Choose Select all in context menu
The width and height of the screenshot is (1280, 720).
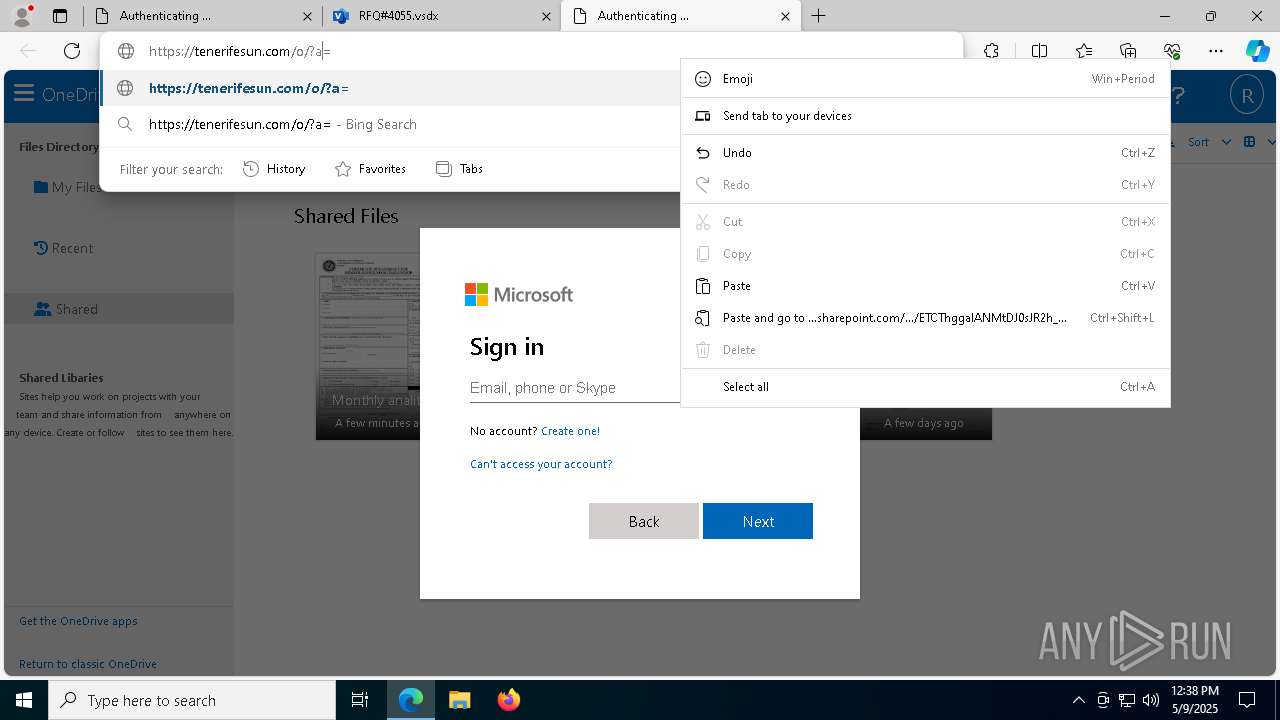pos(925,387)
